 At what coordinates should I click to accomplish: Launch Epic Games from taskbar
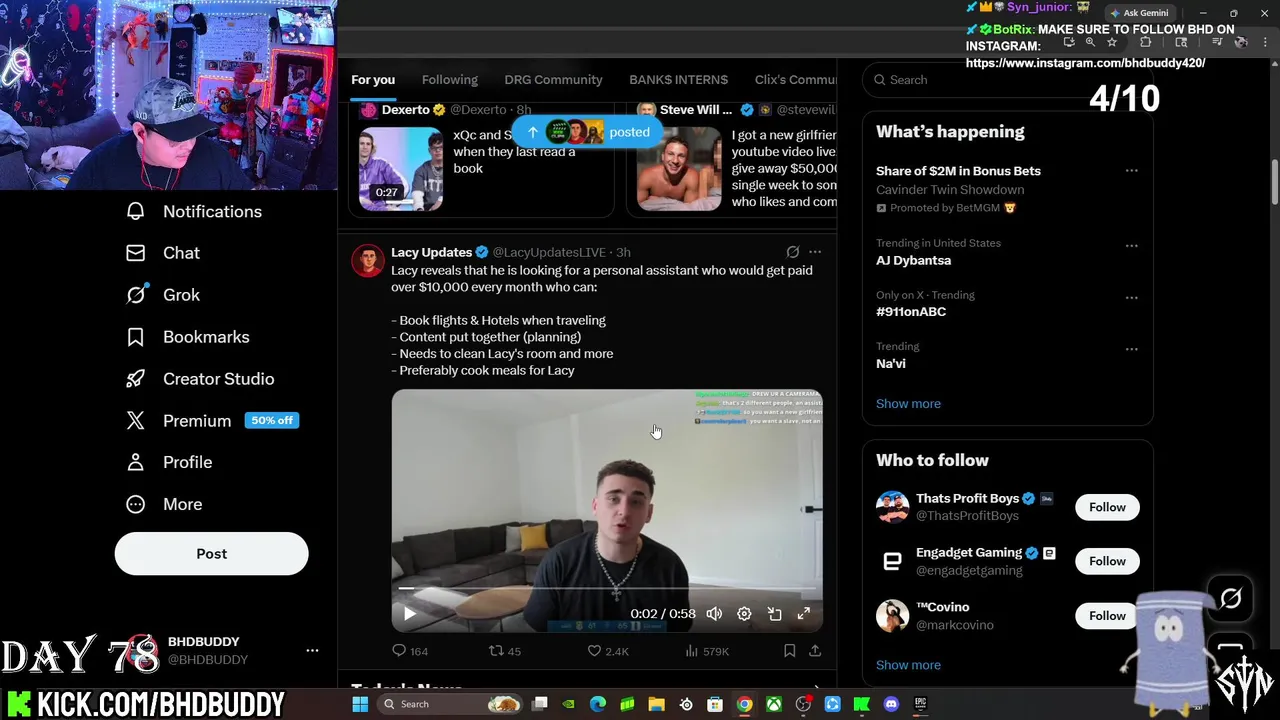(920, 704)
